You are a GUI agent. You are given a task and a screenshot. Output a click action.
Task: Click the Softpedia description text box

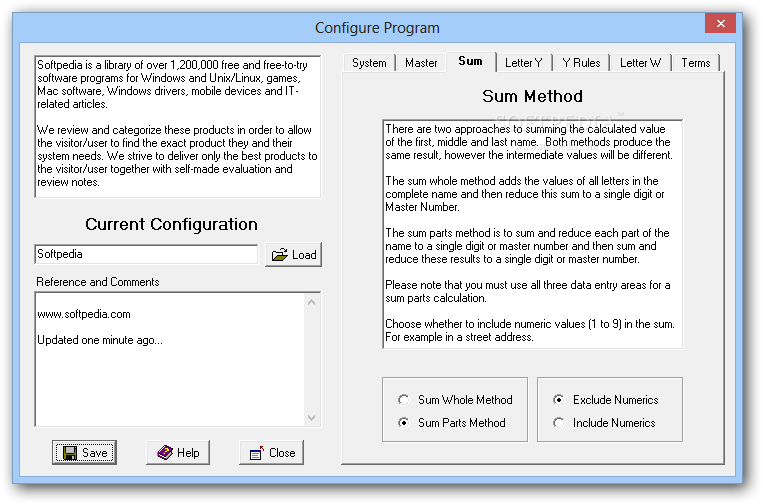click(178, 126)
